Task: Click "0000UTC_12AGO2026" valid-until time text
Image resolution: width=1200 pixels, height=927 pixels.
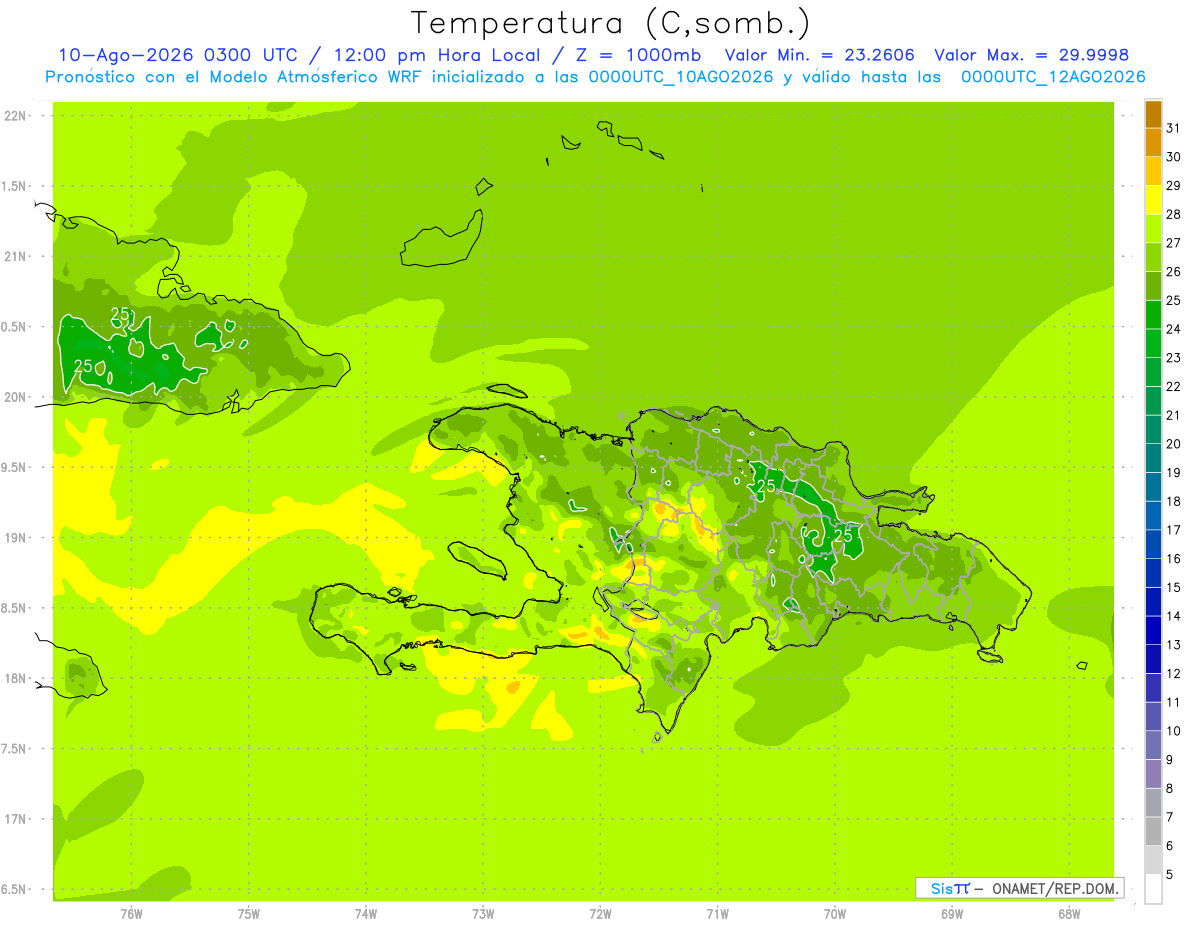Action: tap(1053, 77)
